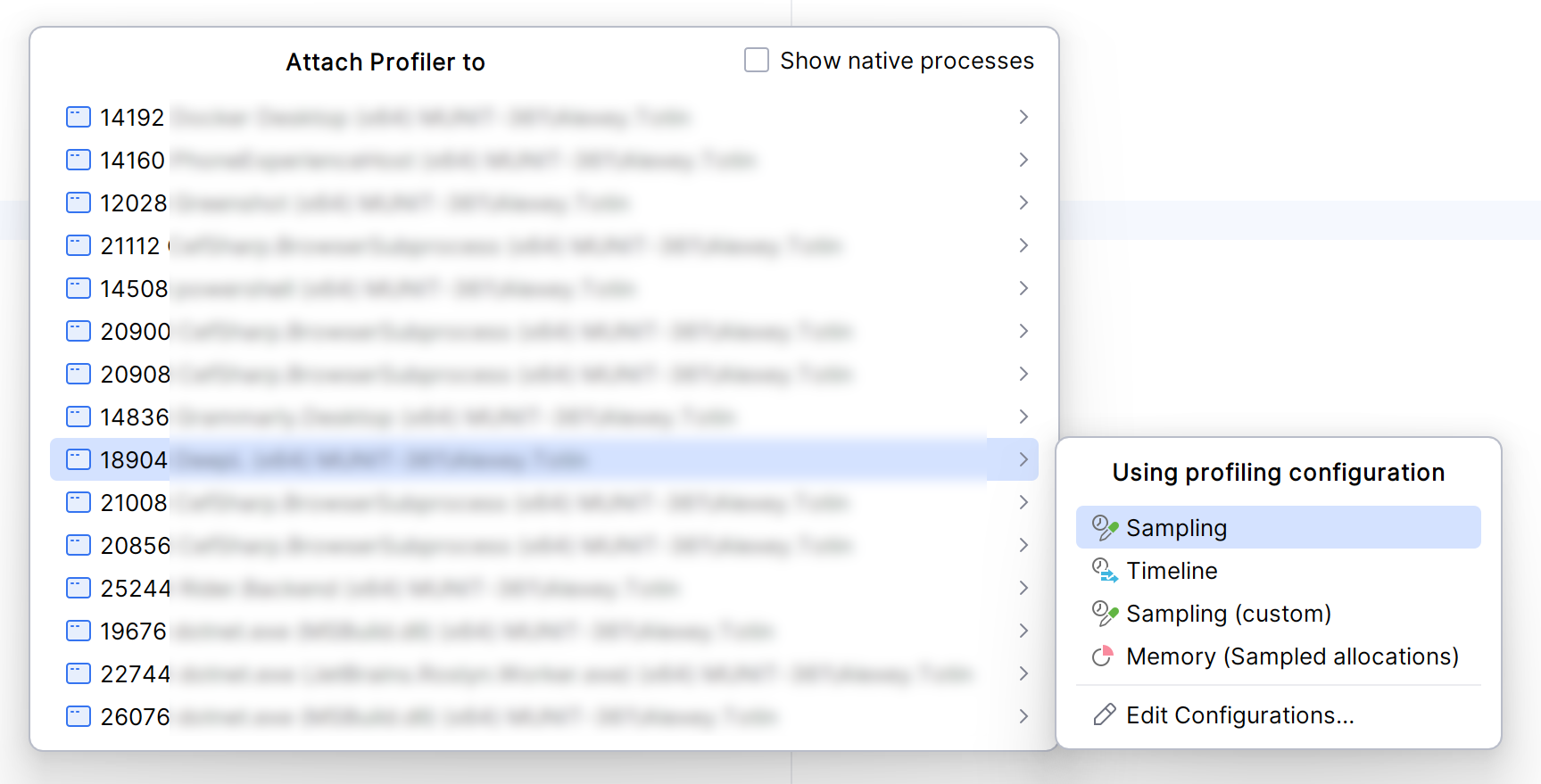Pick Sampling (custom) configuration
1541x784 pixels.
click(1228, 614)
